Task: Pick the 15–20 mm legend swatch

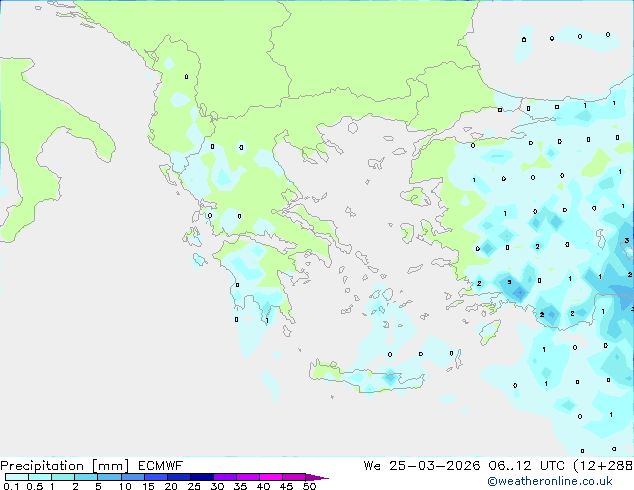Action: click(x=155, y=477)
